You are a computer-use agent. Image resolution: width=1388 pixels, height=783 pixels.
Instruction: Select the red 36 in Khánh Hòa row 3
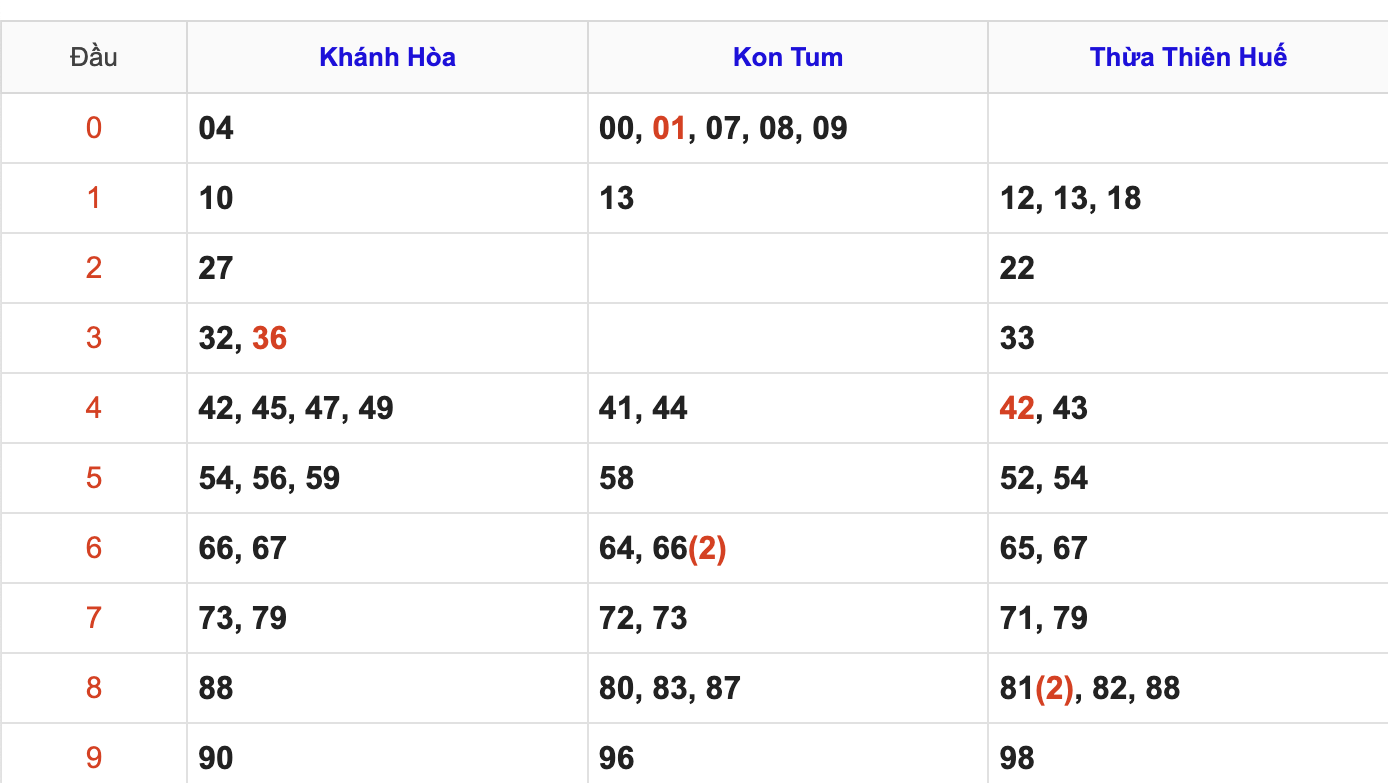click(x=269, y=338)
